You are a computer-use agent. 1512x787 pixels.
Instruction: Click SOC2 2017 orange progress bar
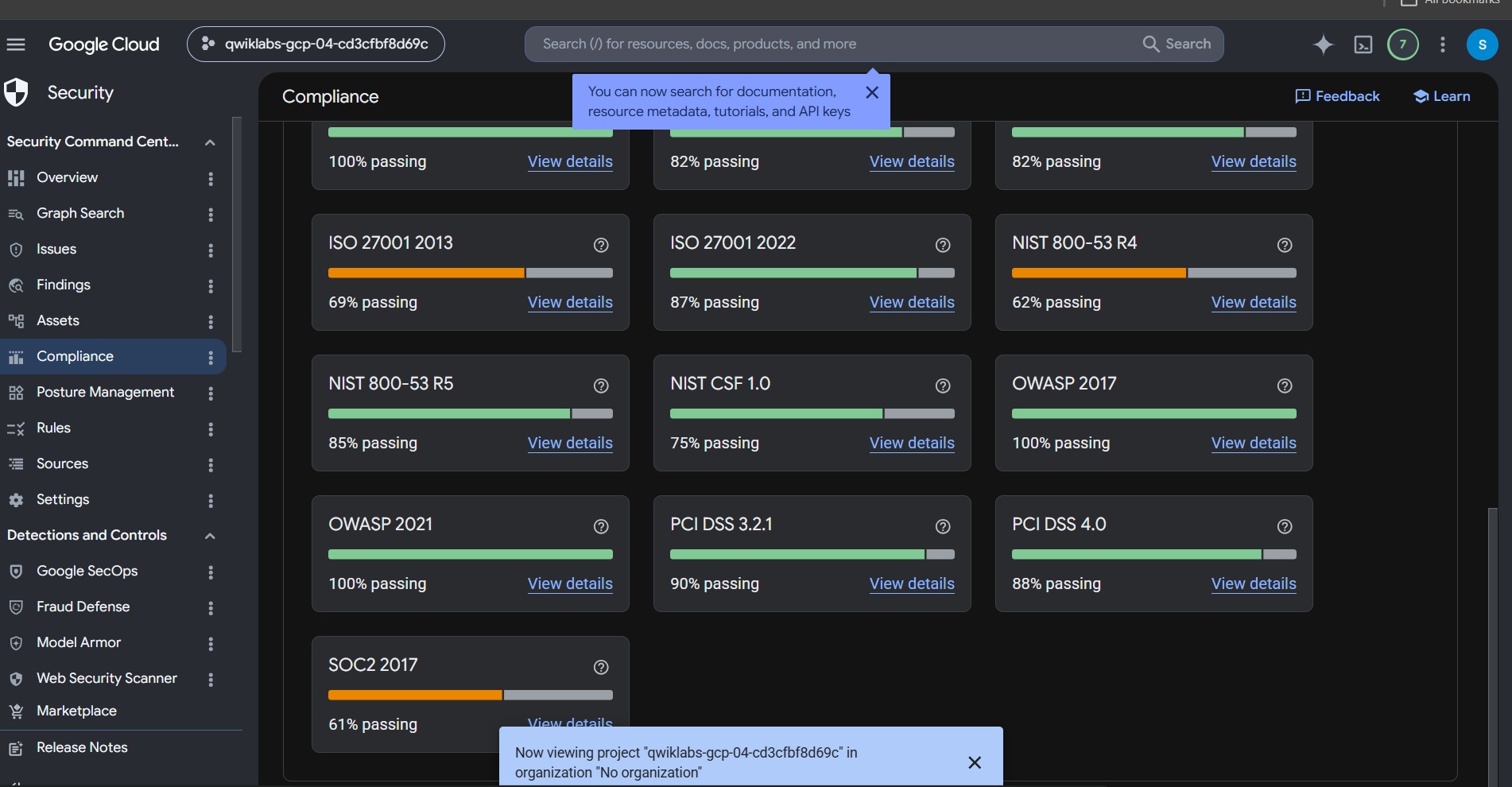coord(415,695)
